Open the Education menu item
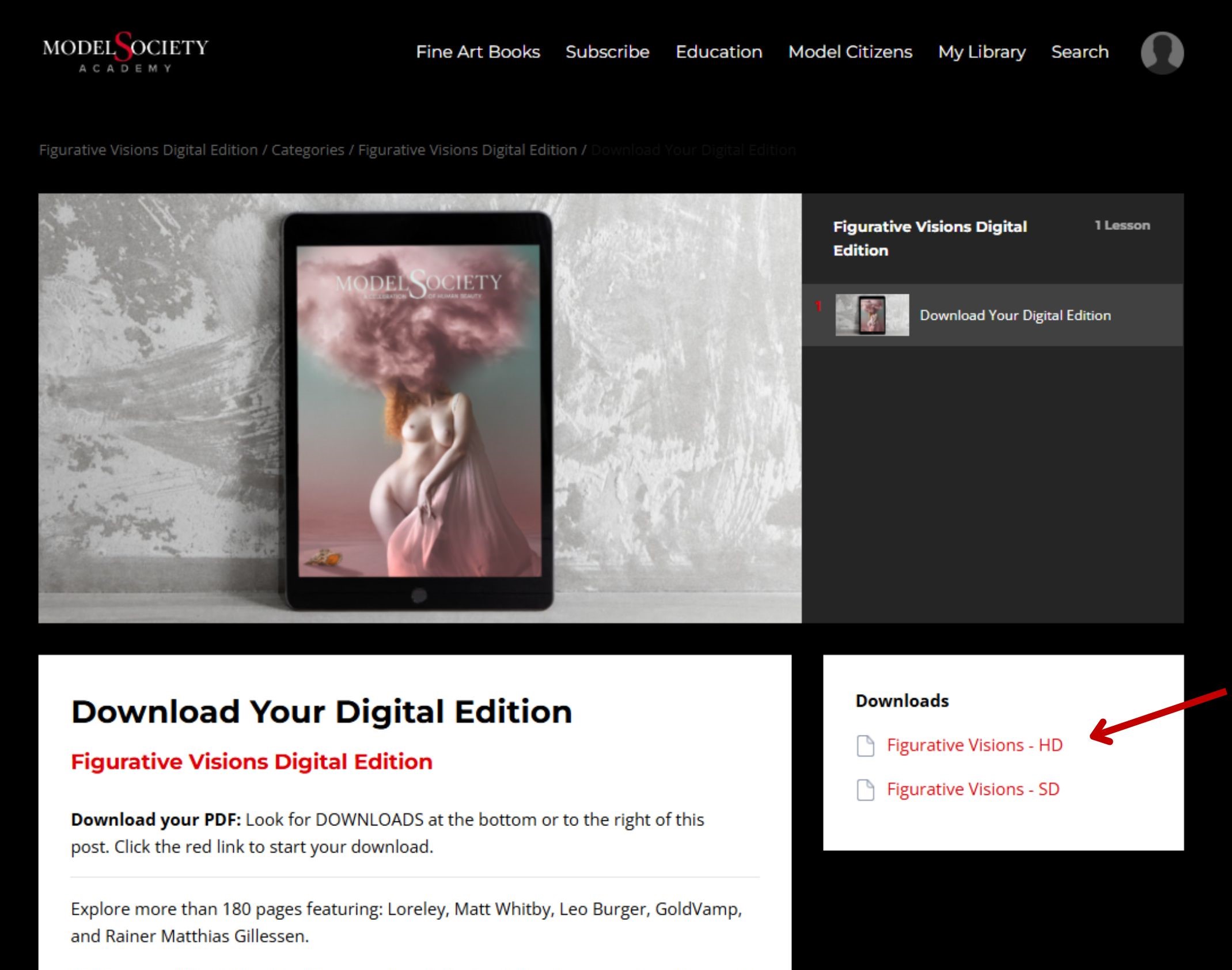Viewport: 1232px width, 970px height. tap(719, 52)
